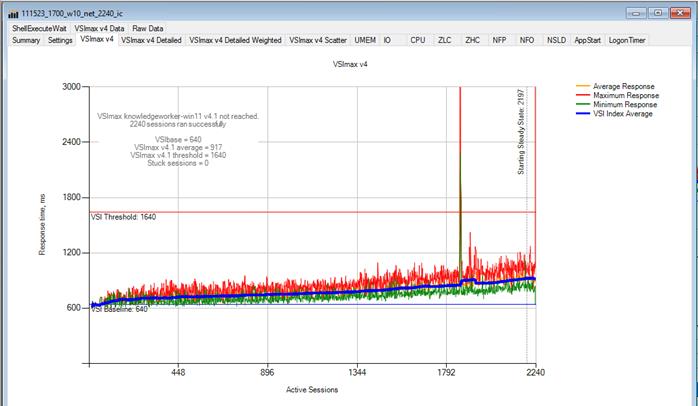Close the analyzer window
Image resolution: width=698 pixels, height=406 pixels.
(680, 13)
